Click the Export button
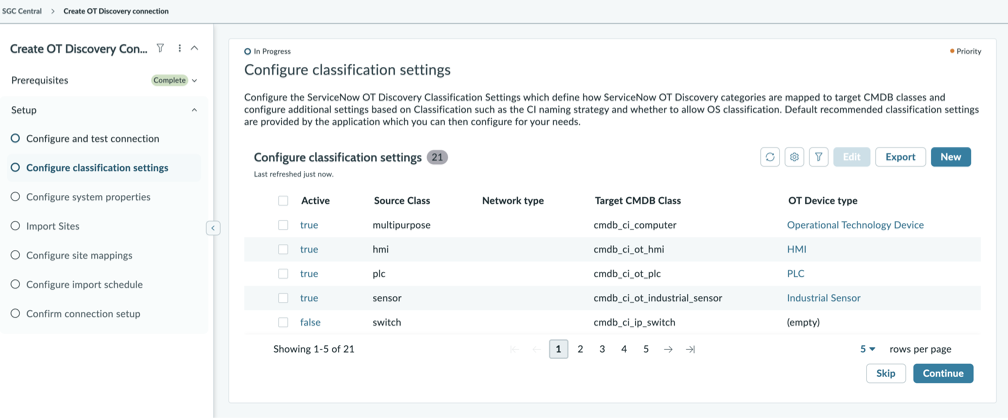 (x=900, y=157)
